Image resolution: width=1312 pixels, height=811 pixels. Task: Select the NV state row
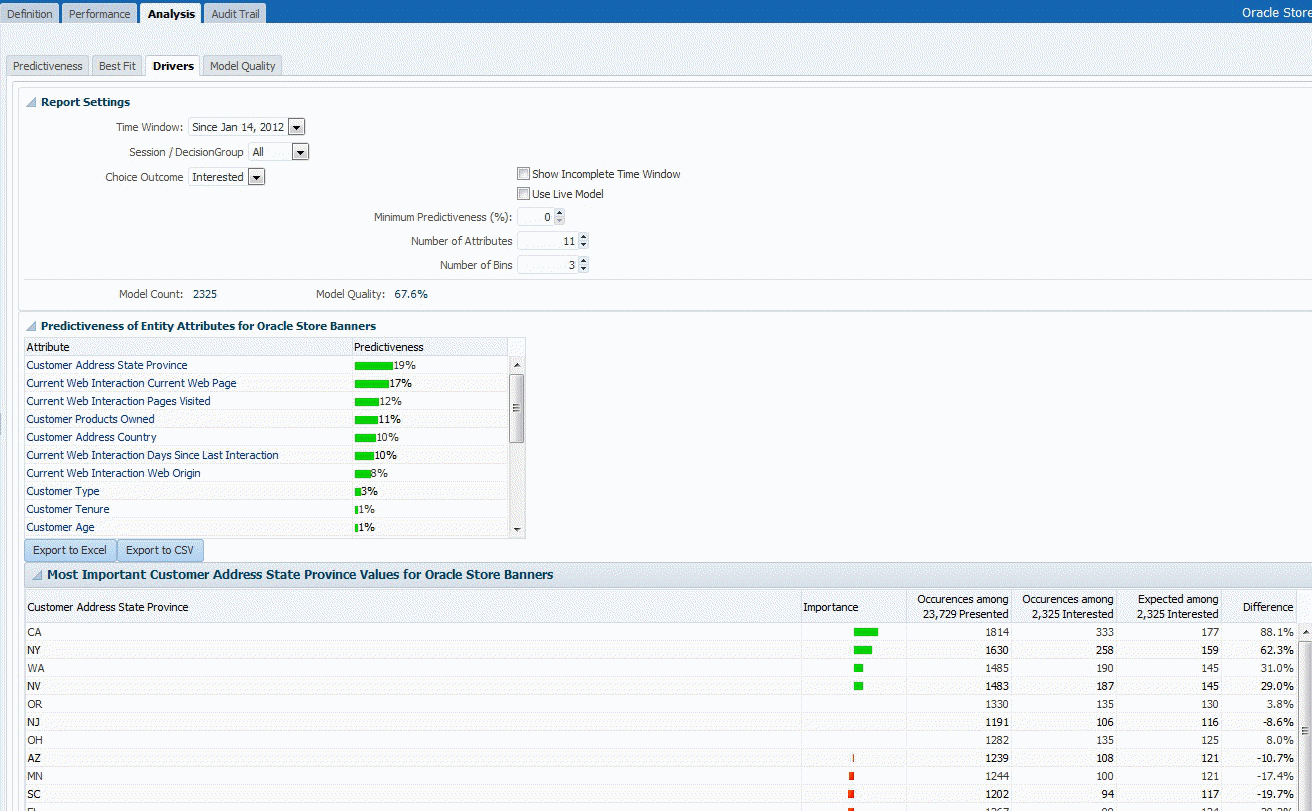[x=661, y=686]
